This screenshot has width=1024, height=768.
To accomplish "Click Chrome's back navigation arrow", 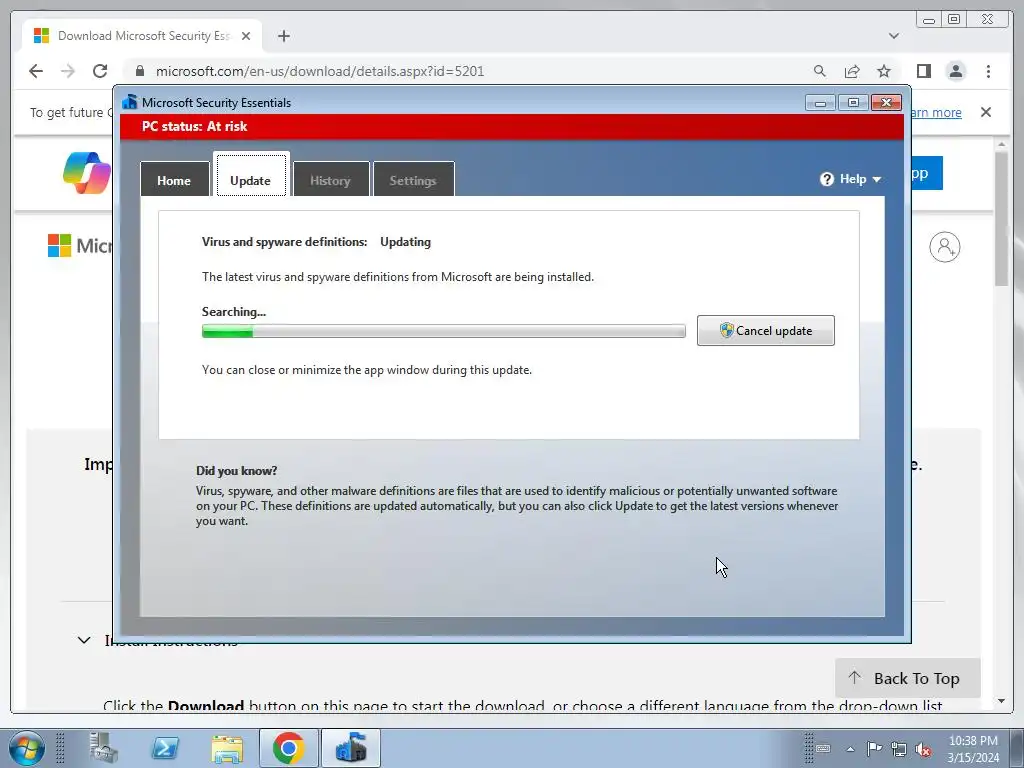I will pyautogui.click(x=36, y=71).
